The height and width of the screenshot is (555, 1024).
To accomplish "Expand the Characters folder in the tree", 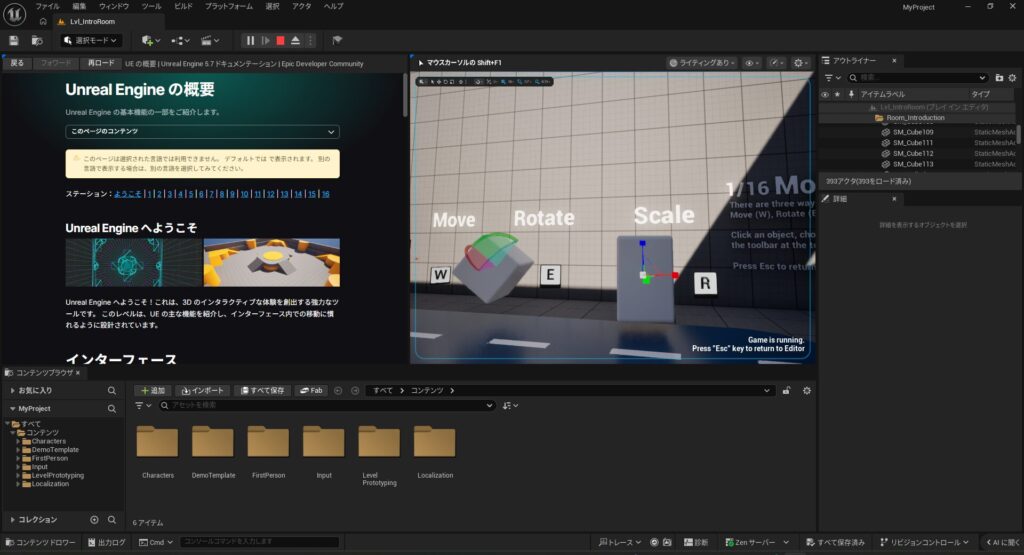I will (19, 441).
